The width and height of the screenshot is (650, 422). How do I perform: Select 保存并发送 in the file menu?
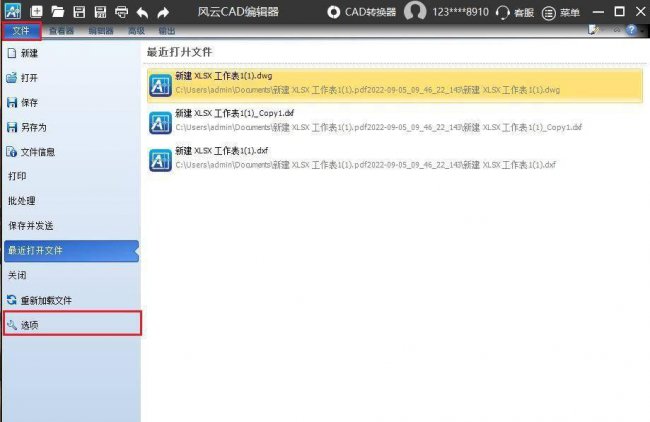coord(71,226)
